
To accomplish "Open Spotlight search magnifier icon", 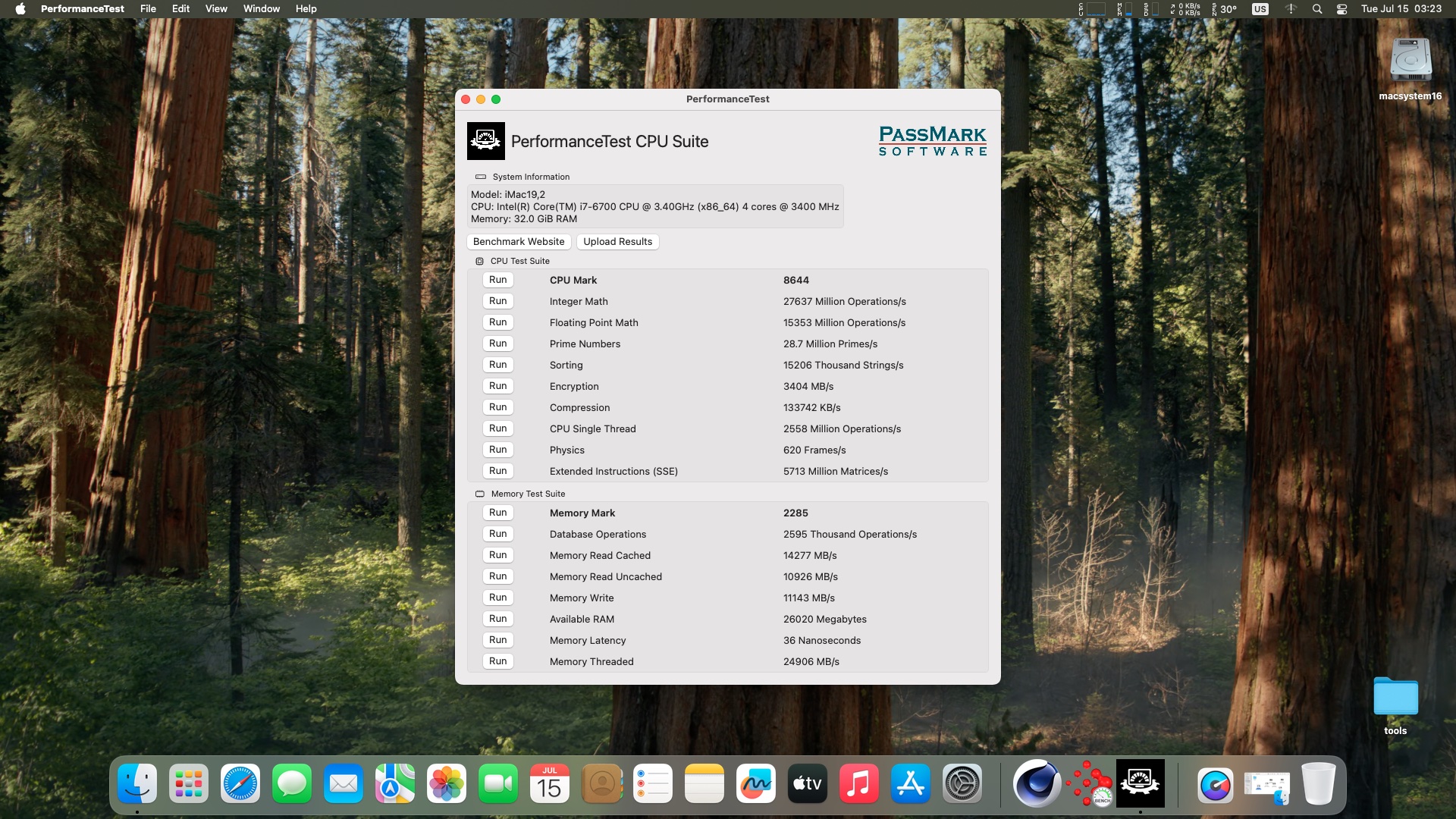I will (1317, 9).
